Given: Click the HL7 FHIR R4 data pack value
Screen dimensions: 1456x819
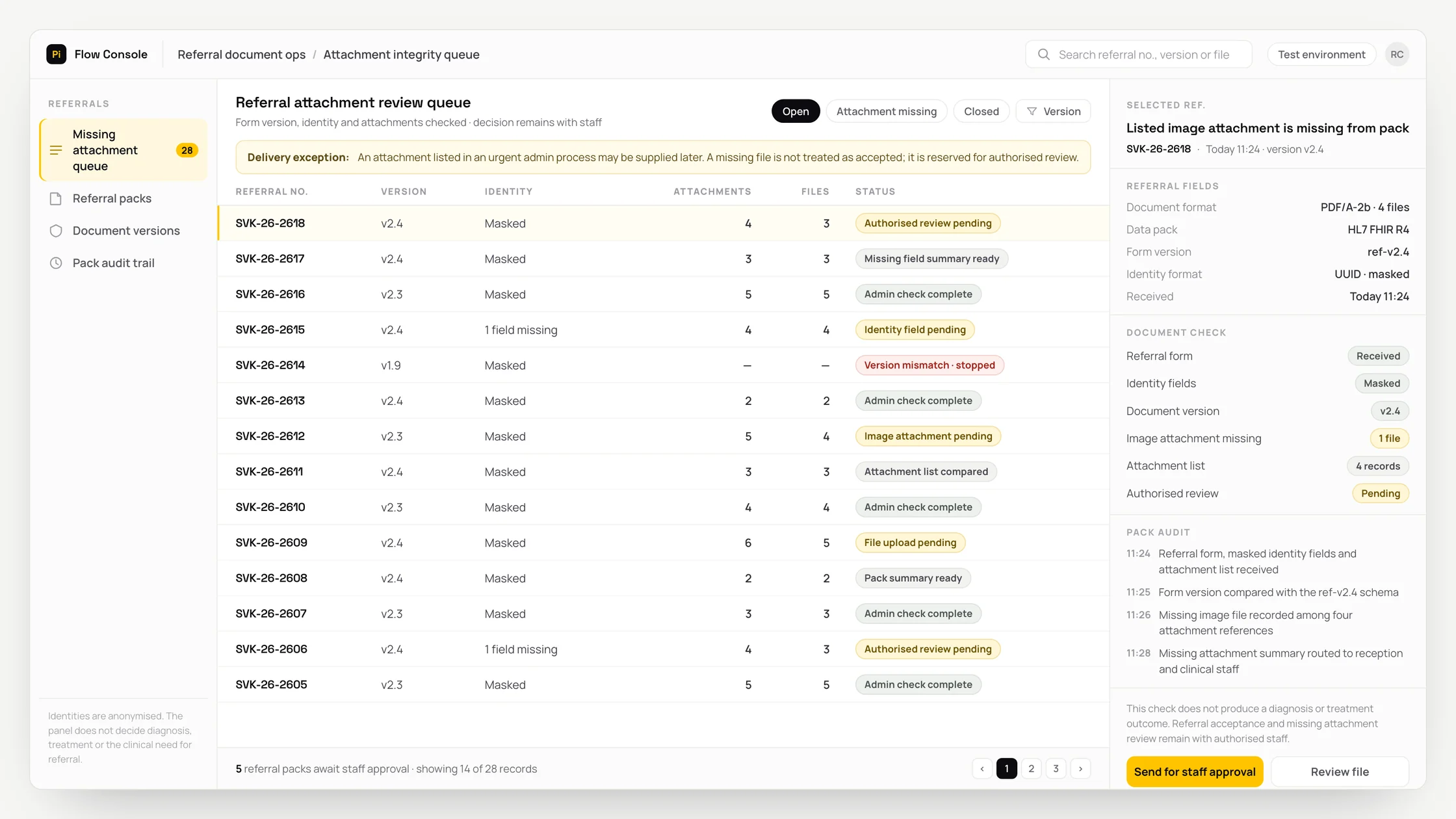Looking at the screenshot, I should coord(1378,229).
